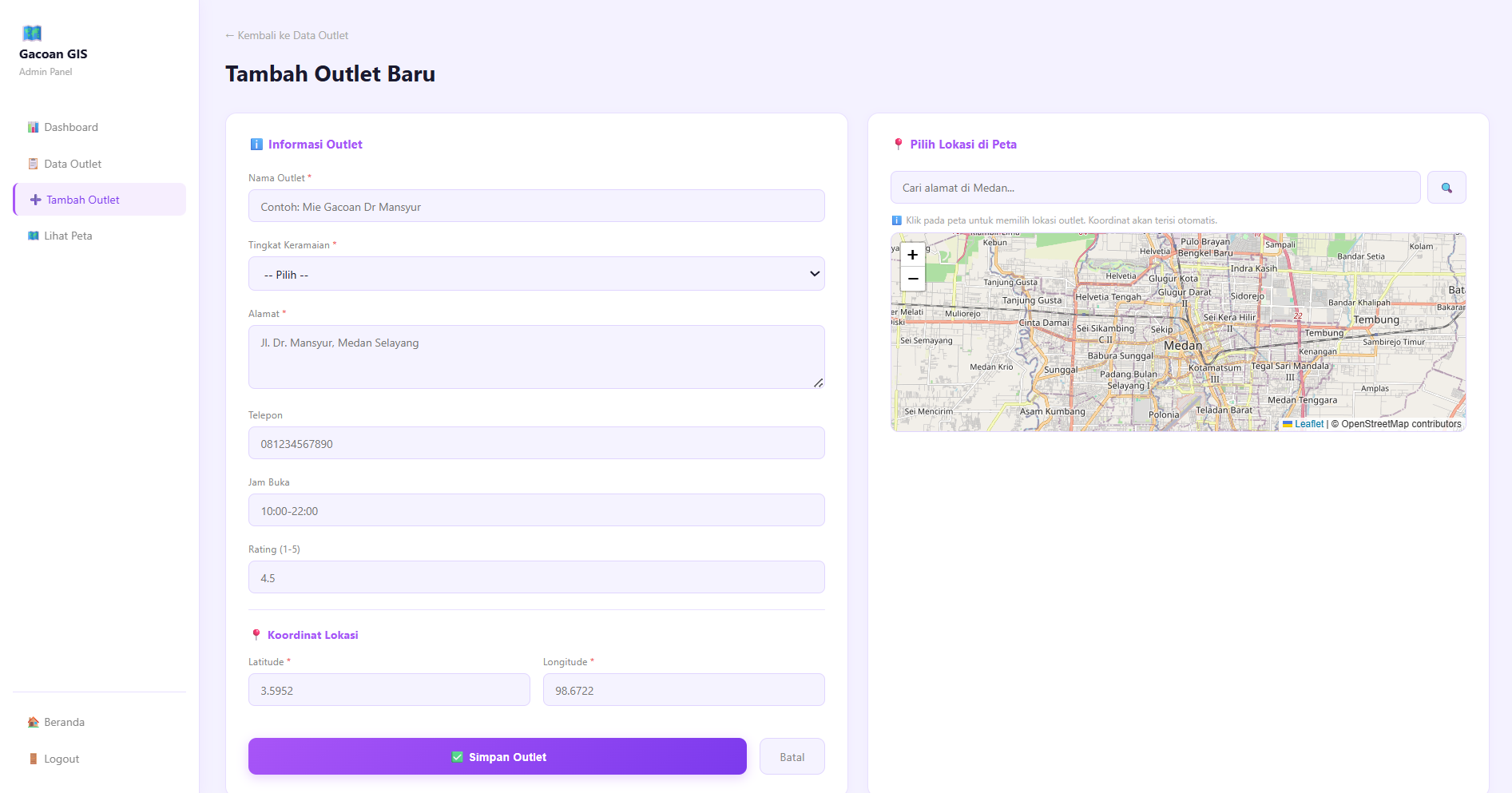This screenshot has height=793, width=1512.
Task: Focus the Cari alamat di Medan search box
Action: 1155,188
